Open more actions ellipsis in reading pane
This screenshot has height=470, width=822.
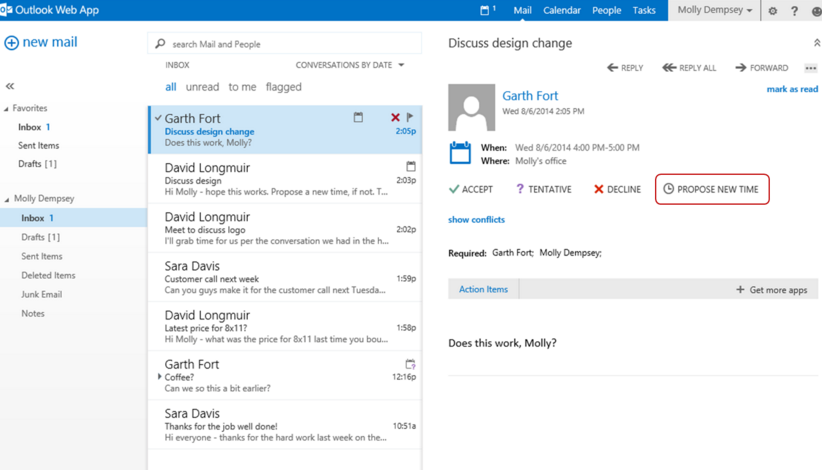pyautogui.click(x=810, y=68)
